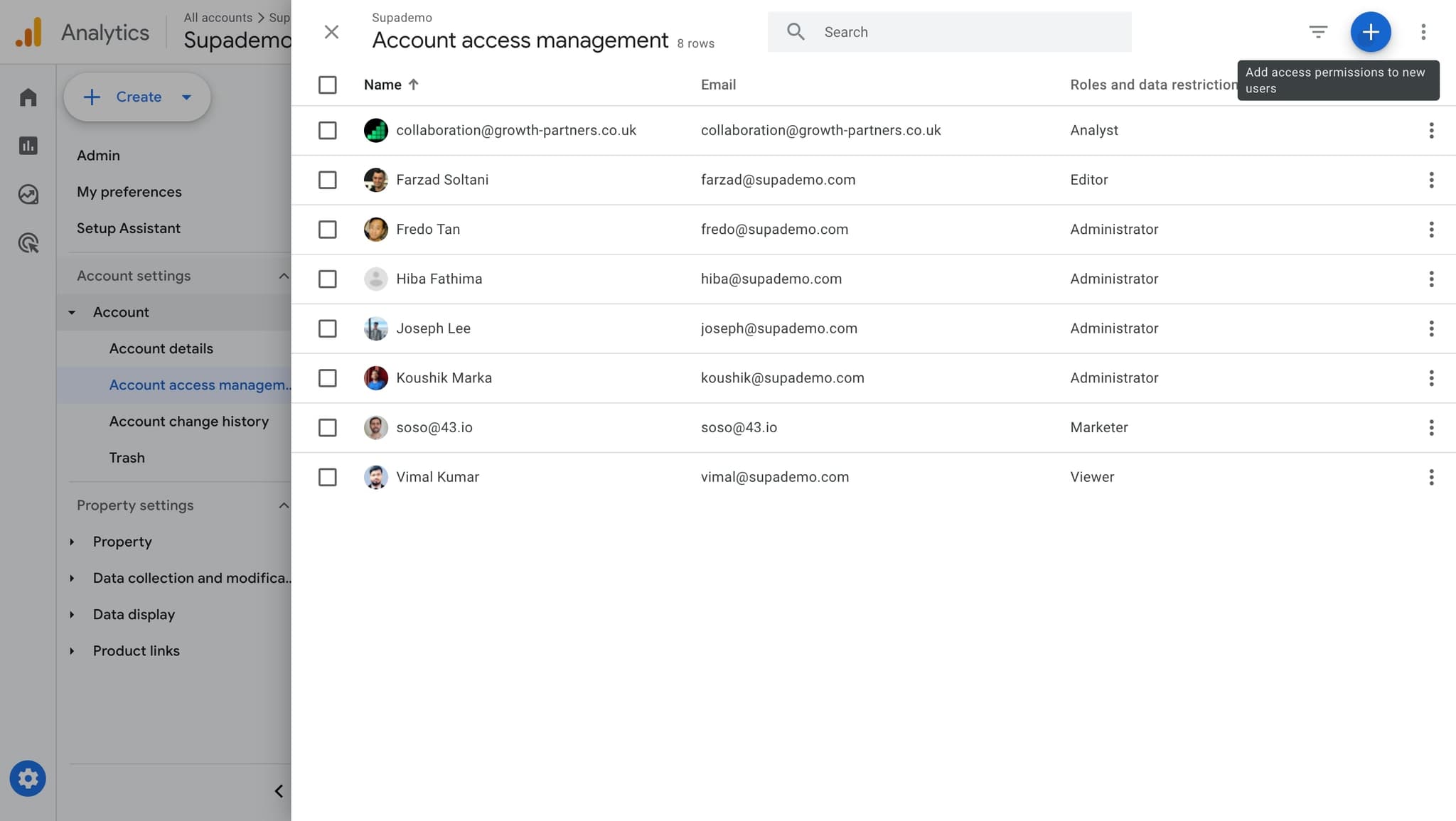Open the filter icon next to search

click(x=1317, y=32)
